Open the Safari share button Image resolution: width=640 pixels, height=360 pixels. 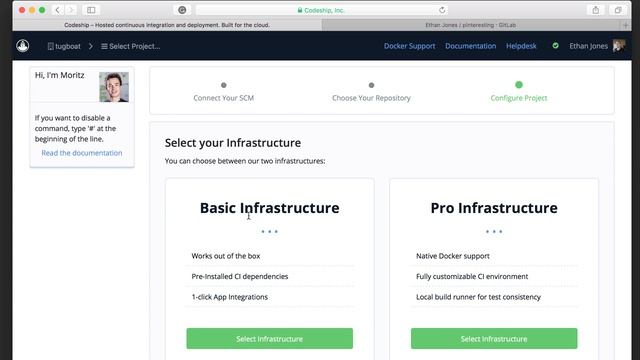click(x=596, y=10)
